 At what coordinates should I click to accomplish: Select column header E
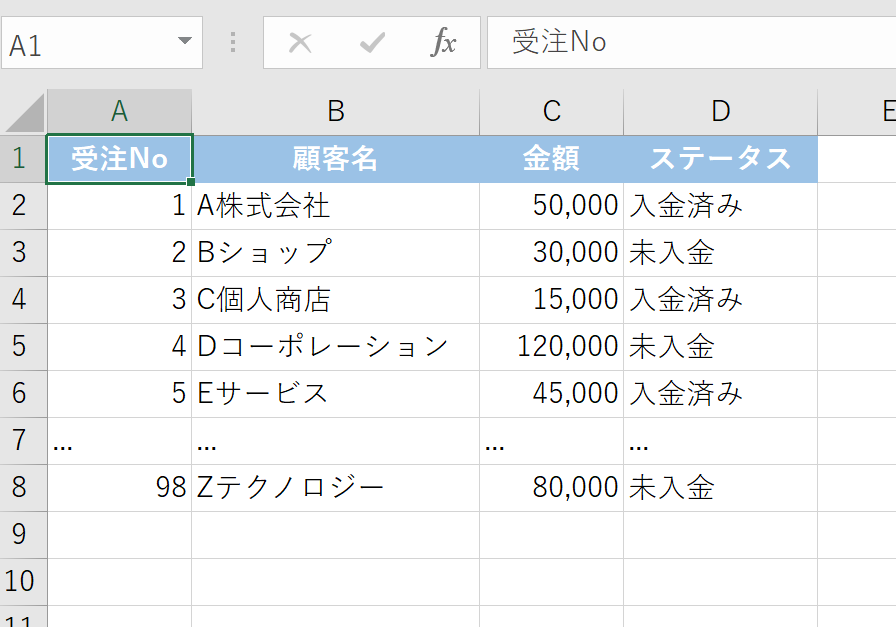click(877, 110)
